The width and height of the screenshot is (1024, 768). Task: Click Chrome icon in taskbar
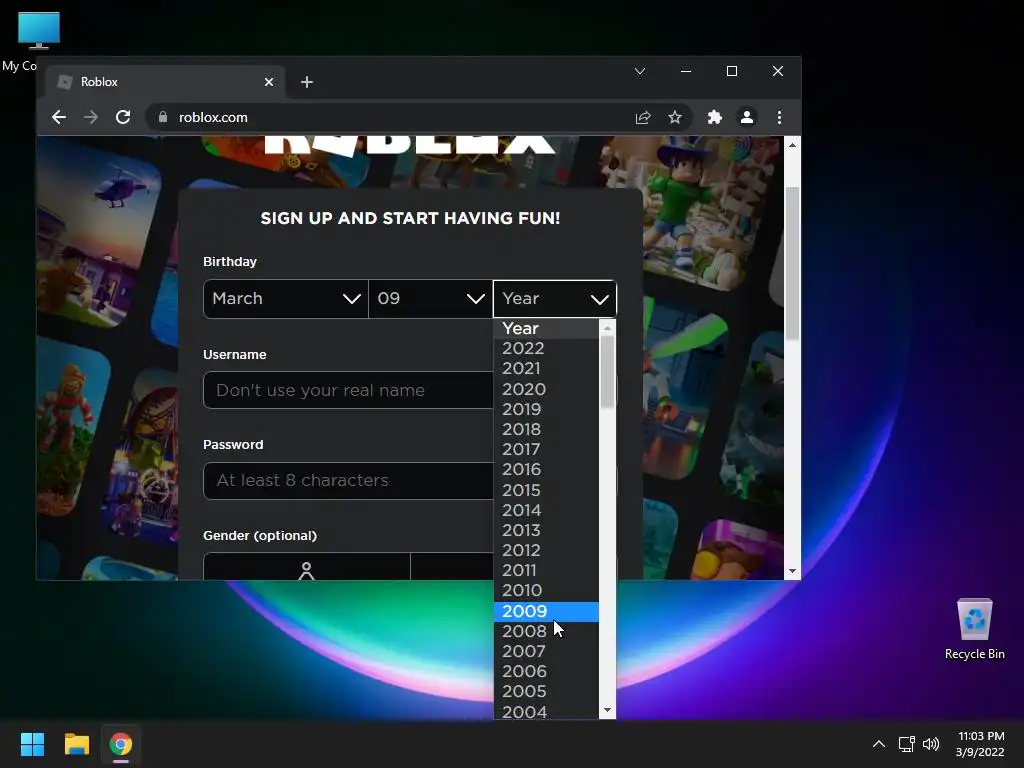[121, 744]
